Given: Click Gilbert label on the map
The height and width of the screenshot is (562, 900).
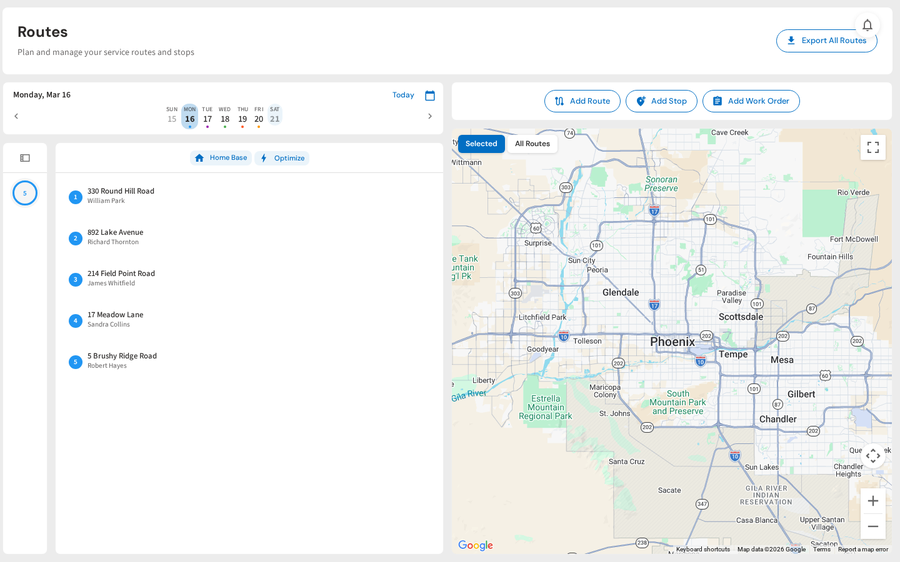Looking at the screenshot, I should click(801, 394).
